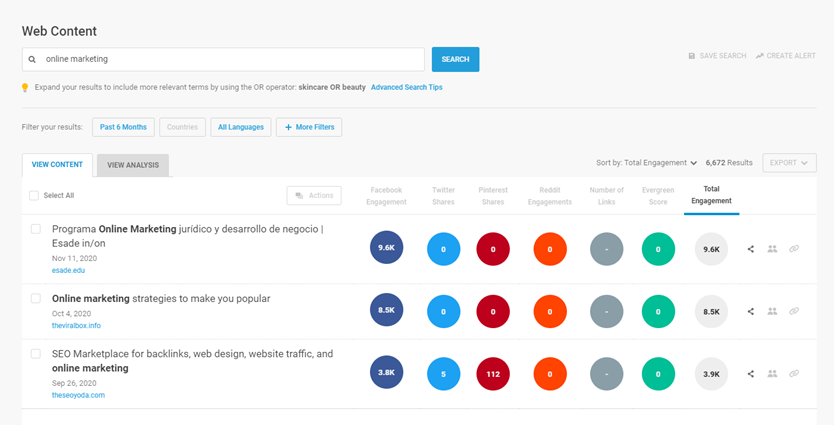Click the lightbulb tip icon

26,88
